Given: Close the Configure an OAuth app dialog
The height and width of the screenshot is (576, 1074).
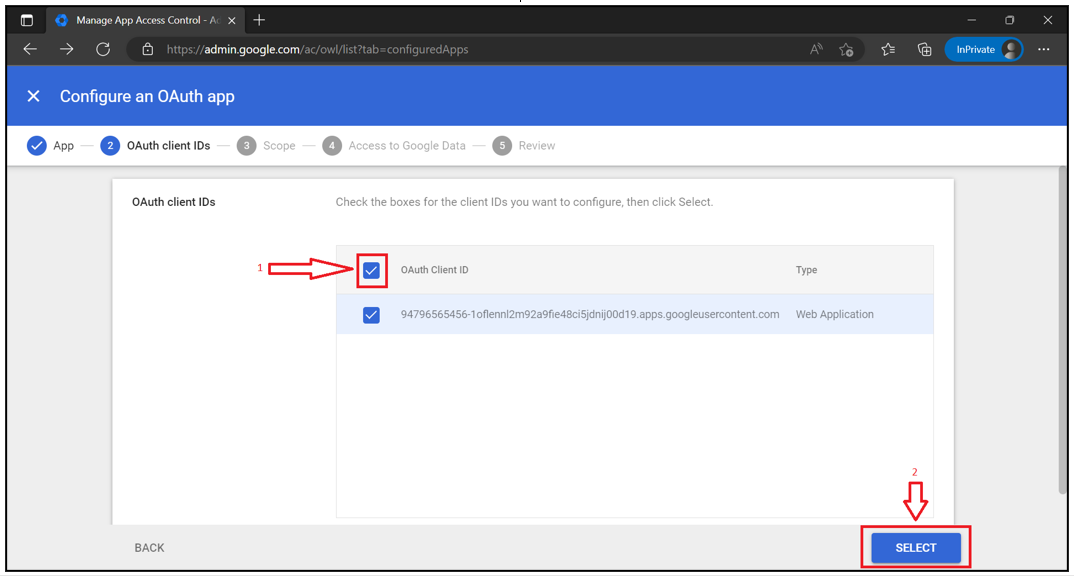Looking at the screenshot, I should [x=33, y=97].
